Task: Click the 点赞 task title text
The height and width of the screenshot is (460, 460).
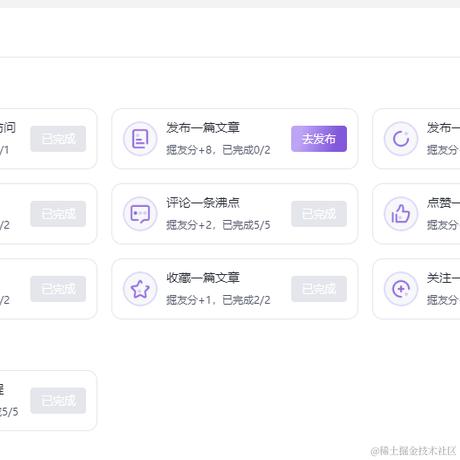Action: pyautogui.click(x=443, y=202)
